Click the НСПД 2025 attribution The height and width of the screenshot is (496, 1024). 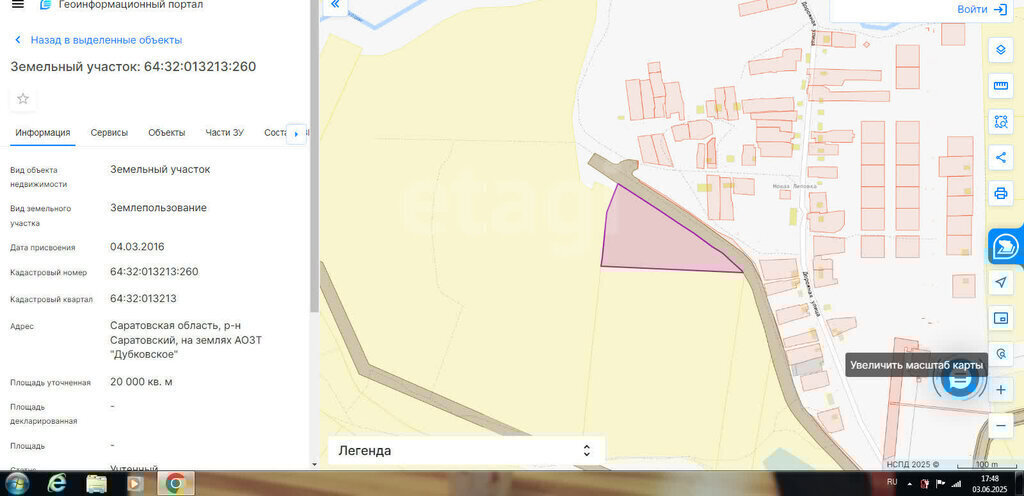click(912, 464)
